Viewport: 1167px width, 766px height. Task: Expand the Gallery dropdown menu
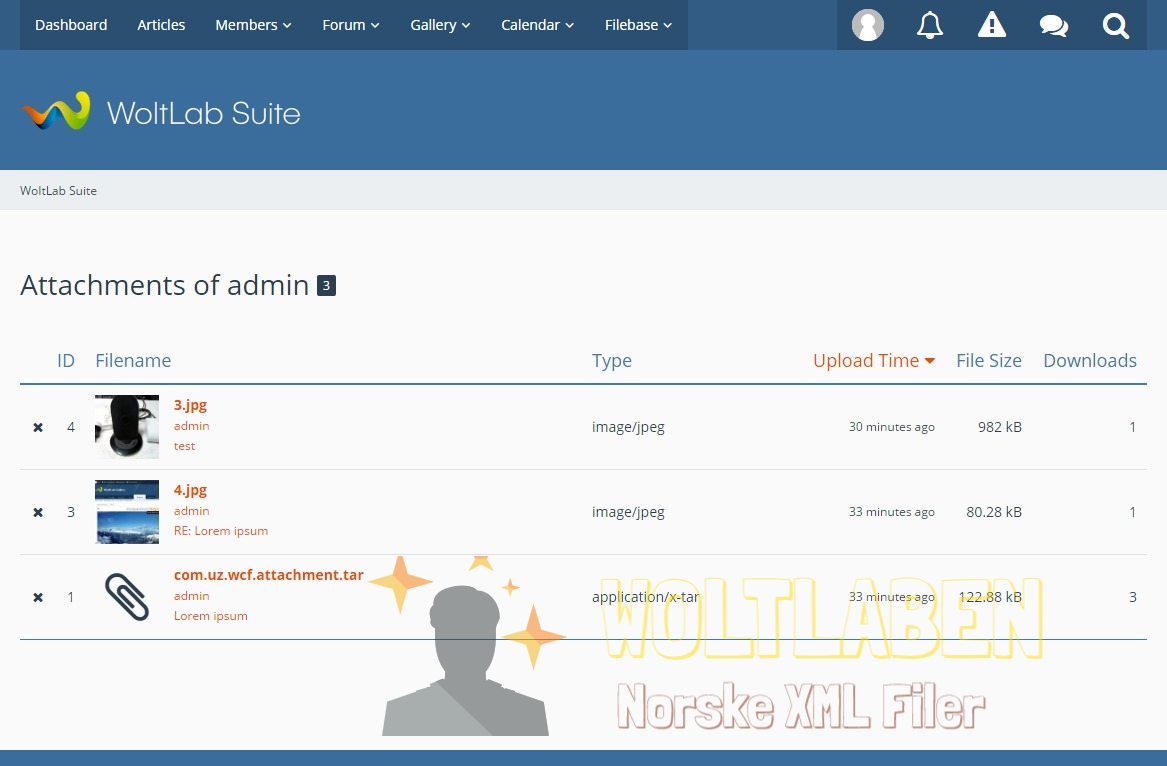tap(440, 25)
